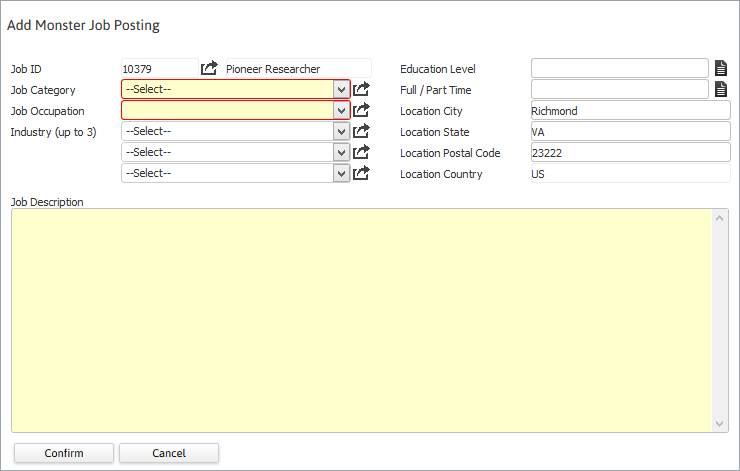The width and height of the screenshot is (740, 471).
Task: Click the share icon beside third Industry dropdown
Action: coord(362,173)
